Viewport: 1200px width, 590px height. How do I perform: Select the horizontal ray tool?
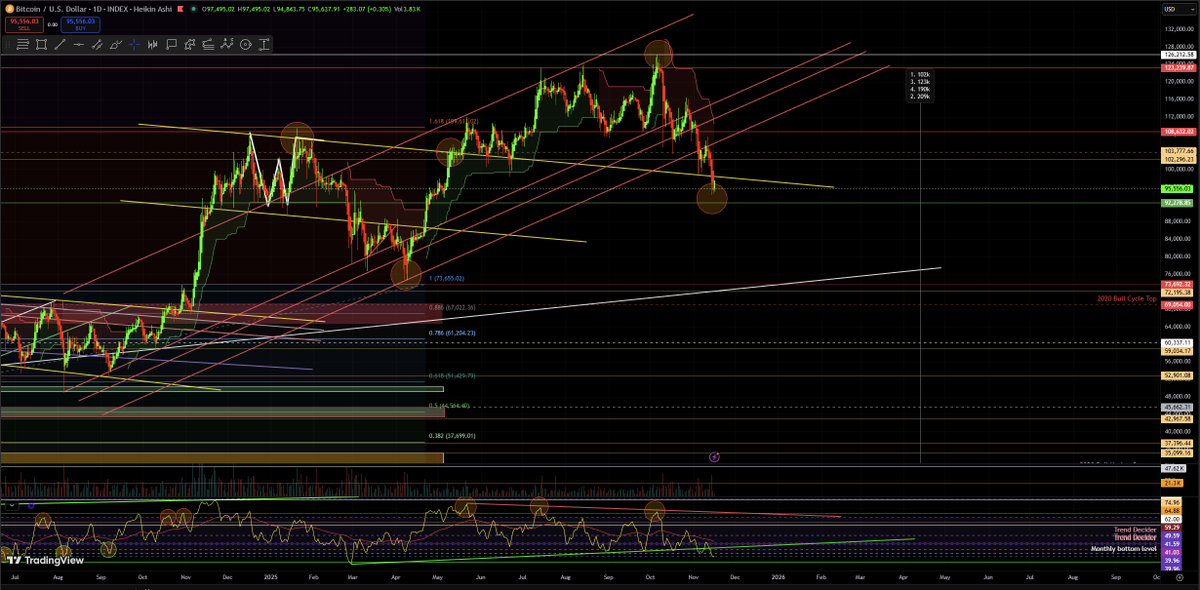pyautogui.click(x=78, y=45)
